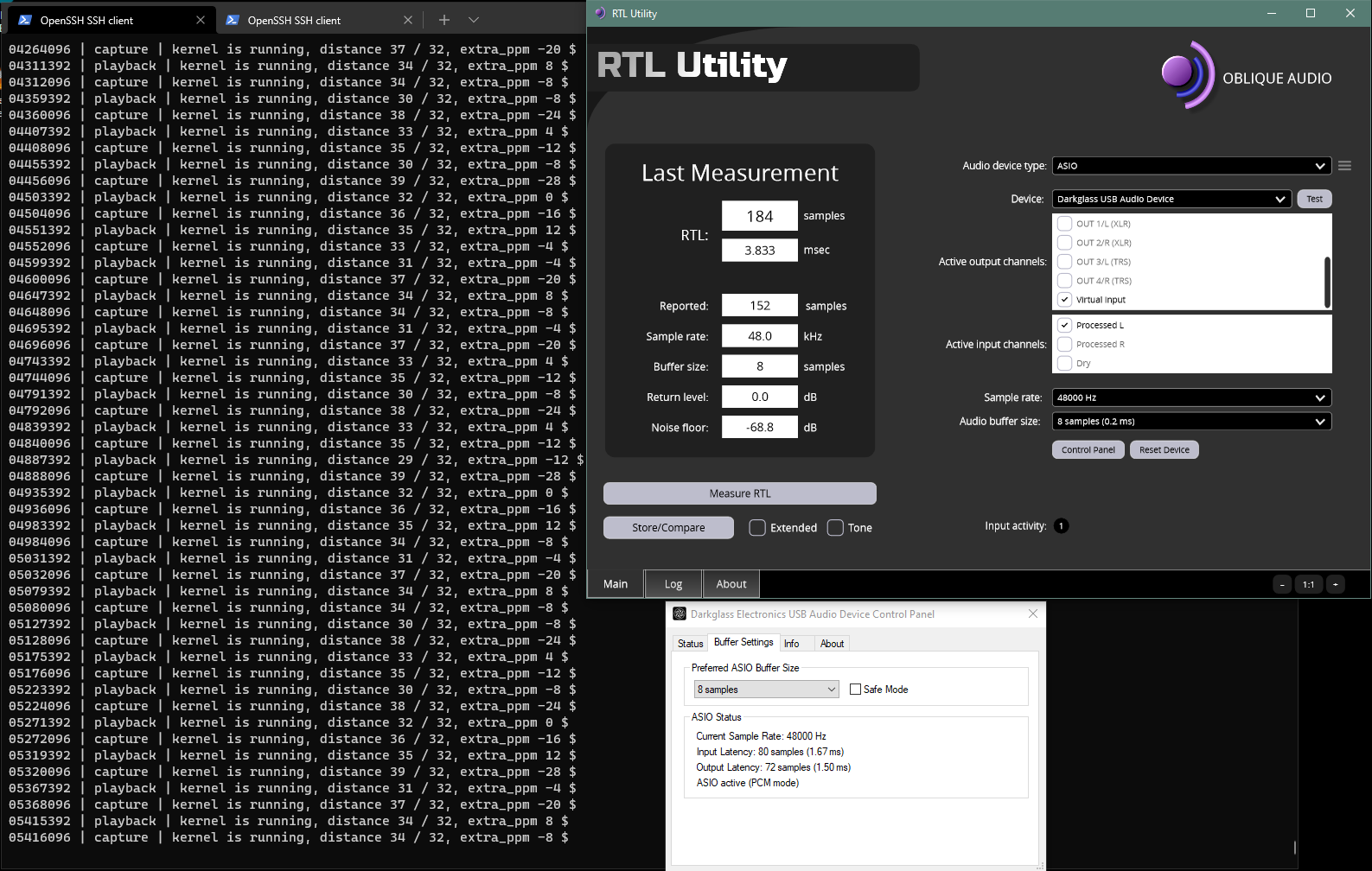1372x871 pixels.
Task: Click the RTL msec value field 3.833
Action: tap(760, 251)
